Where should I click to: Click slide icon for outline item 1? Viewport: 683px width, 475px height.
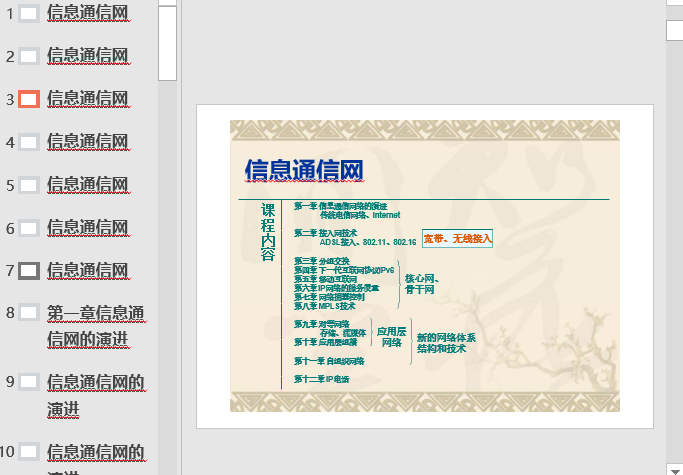coord(29,14)
